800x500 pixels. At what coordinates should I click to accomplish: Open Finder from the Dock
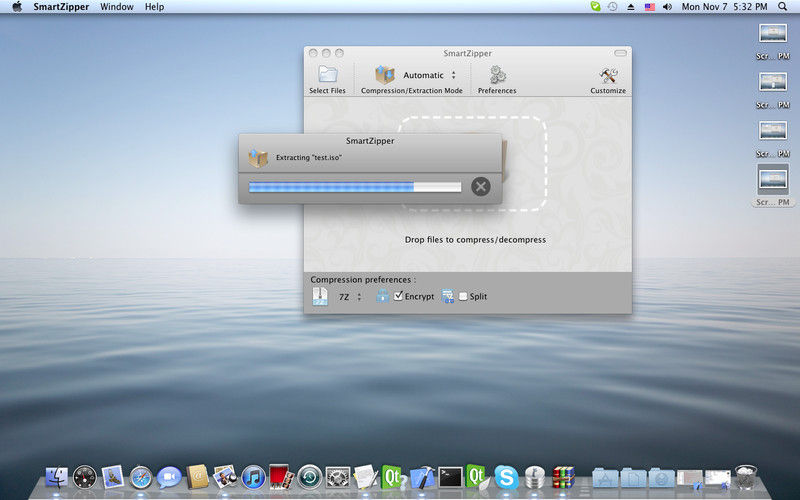(x=57, y=478)
